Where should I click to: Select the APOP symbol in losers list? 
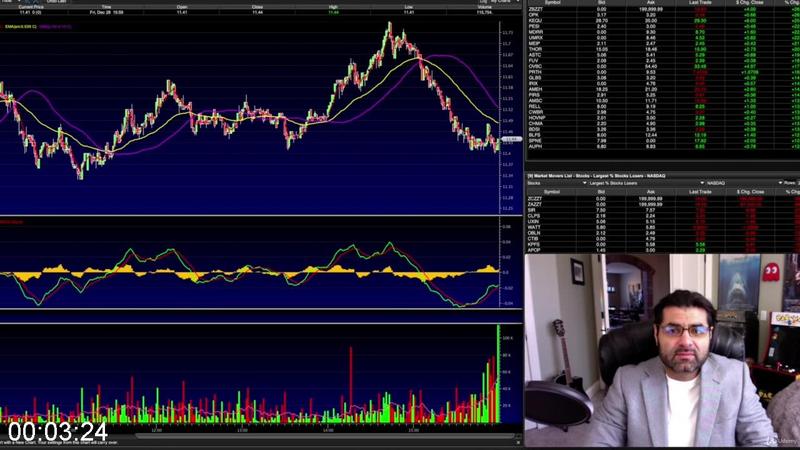534,250
